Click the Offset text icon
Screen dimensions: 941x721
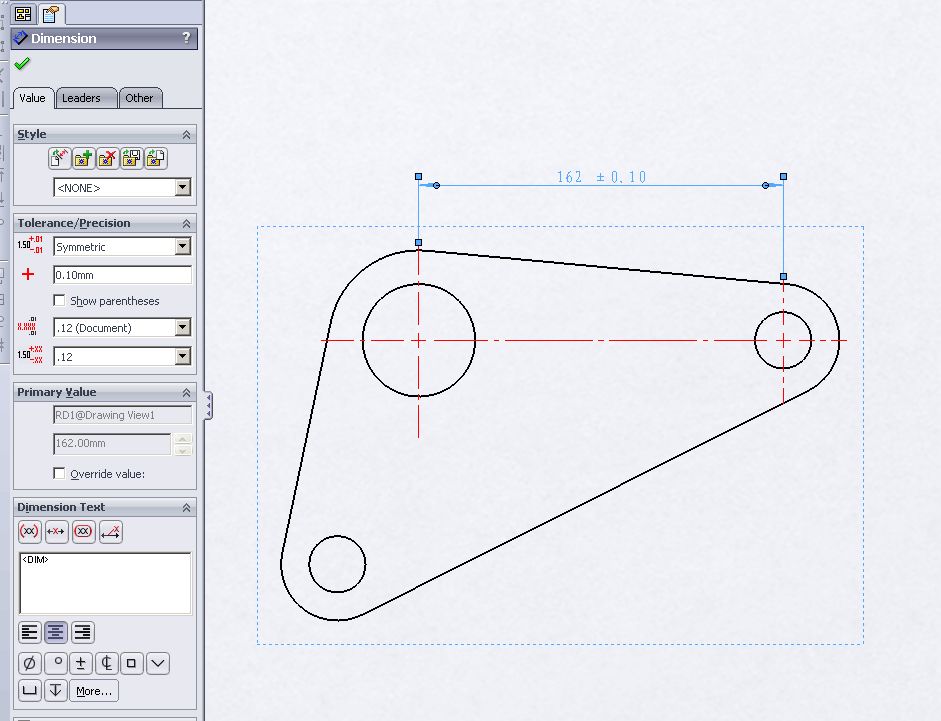(110, 531)
